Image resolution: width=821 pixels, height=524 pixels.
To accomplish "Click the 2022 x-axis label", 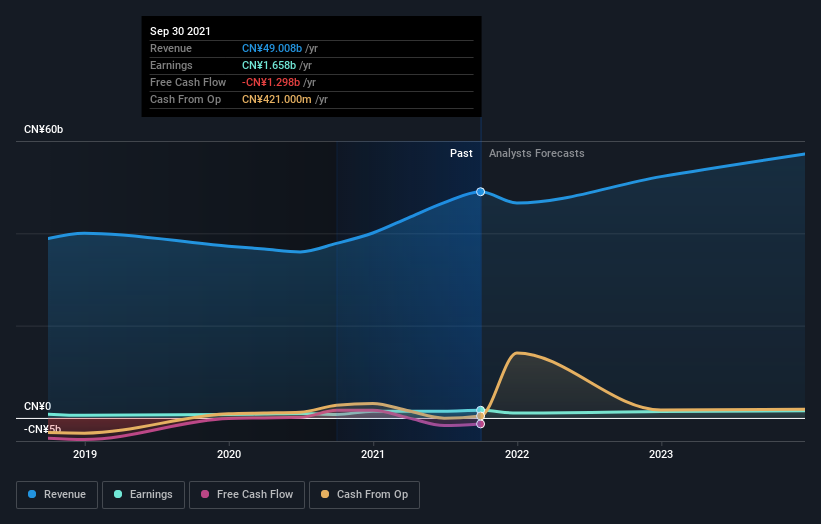I will pos(517,454).
